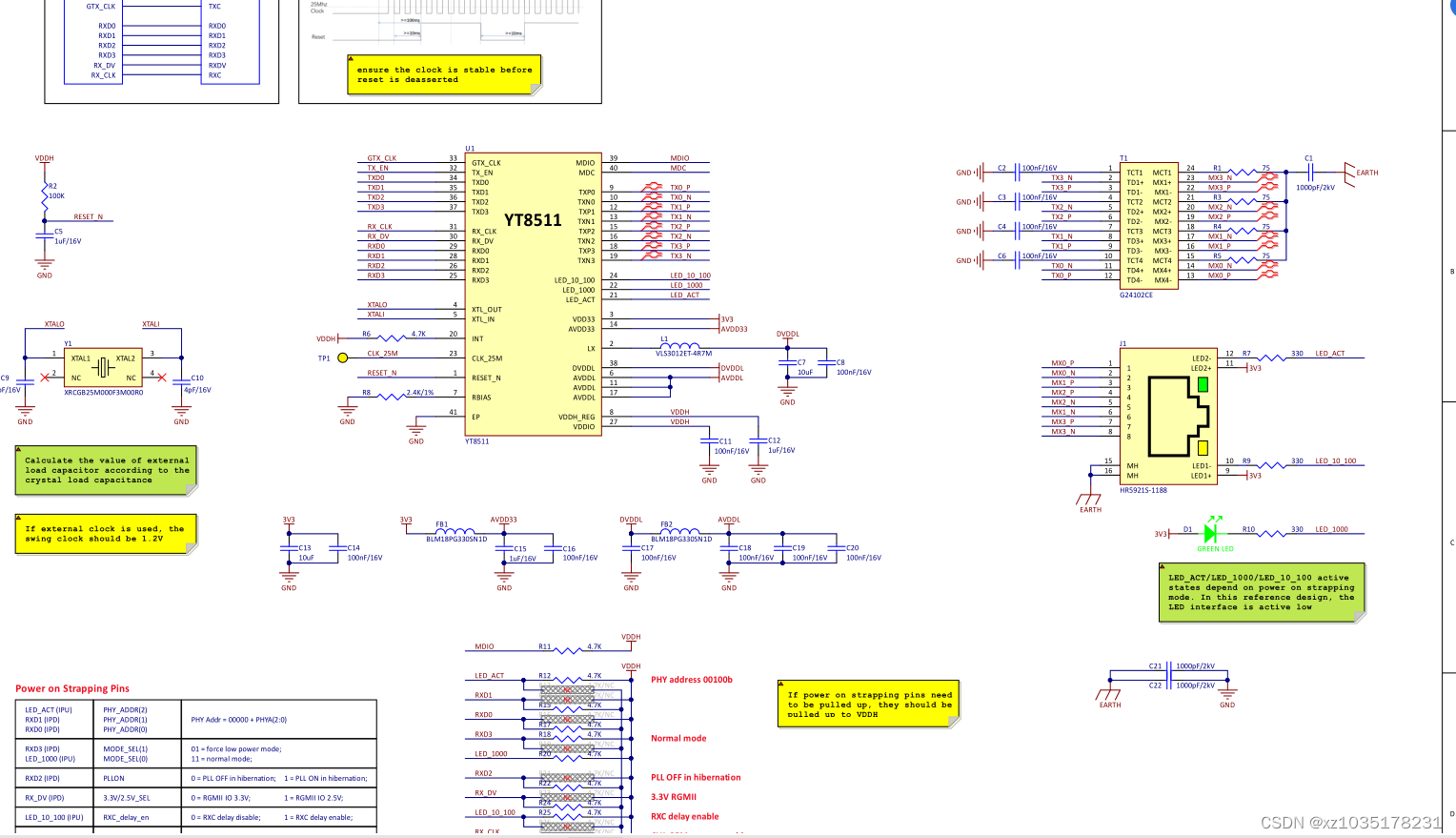
Task: Select the '11 = normal mode;' text
Action: [221, 759]
